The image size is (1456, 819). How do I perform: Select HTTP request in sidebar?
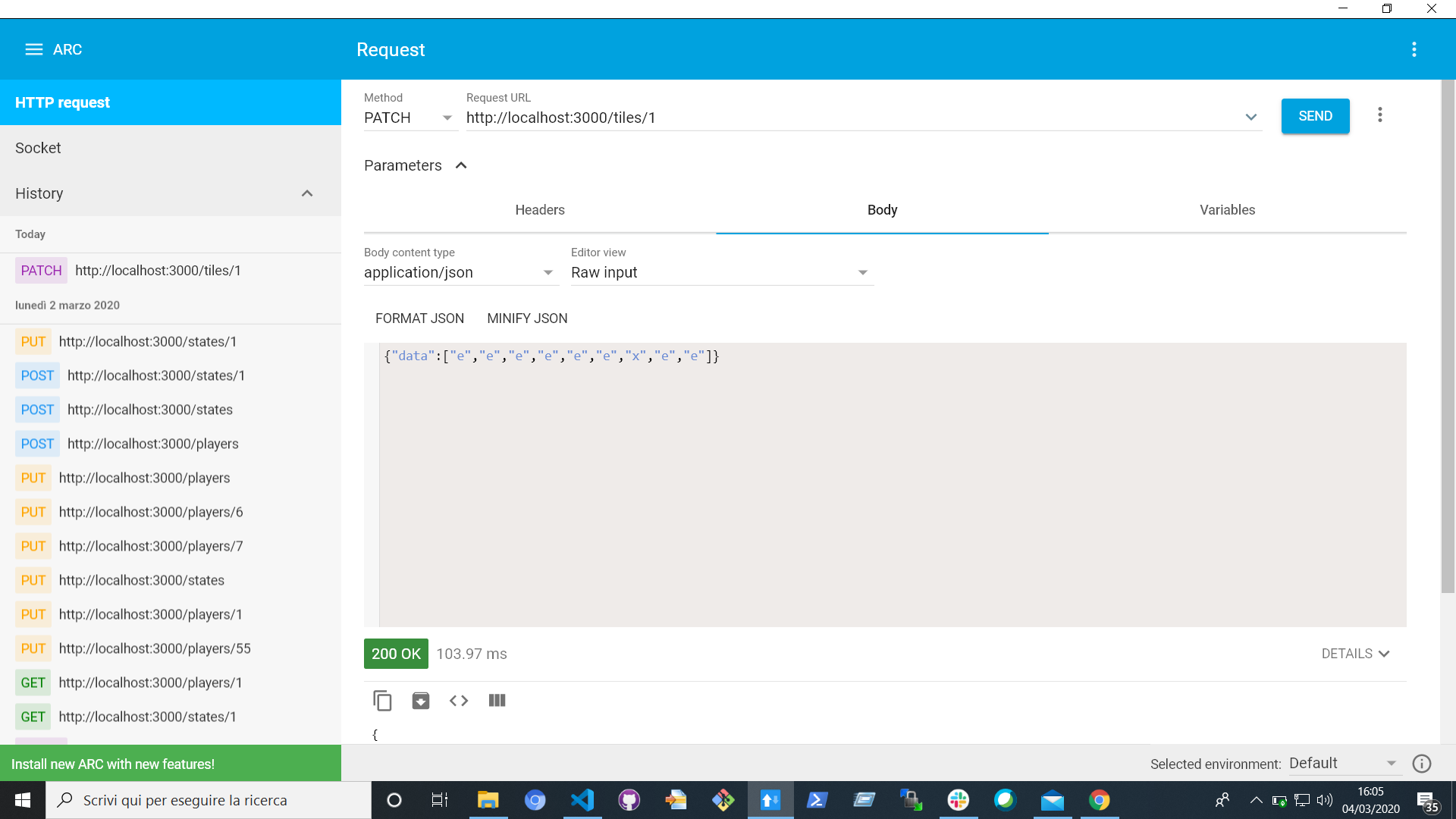(x=171, y=102)
